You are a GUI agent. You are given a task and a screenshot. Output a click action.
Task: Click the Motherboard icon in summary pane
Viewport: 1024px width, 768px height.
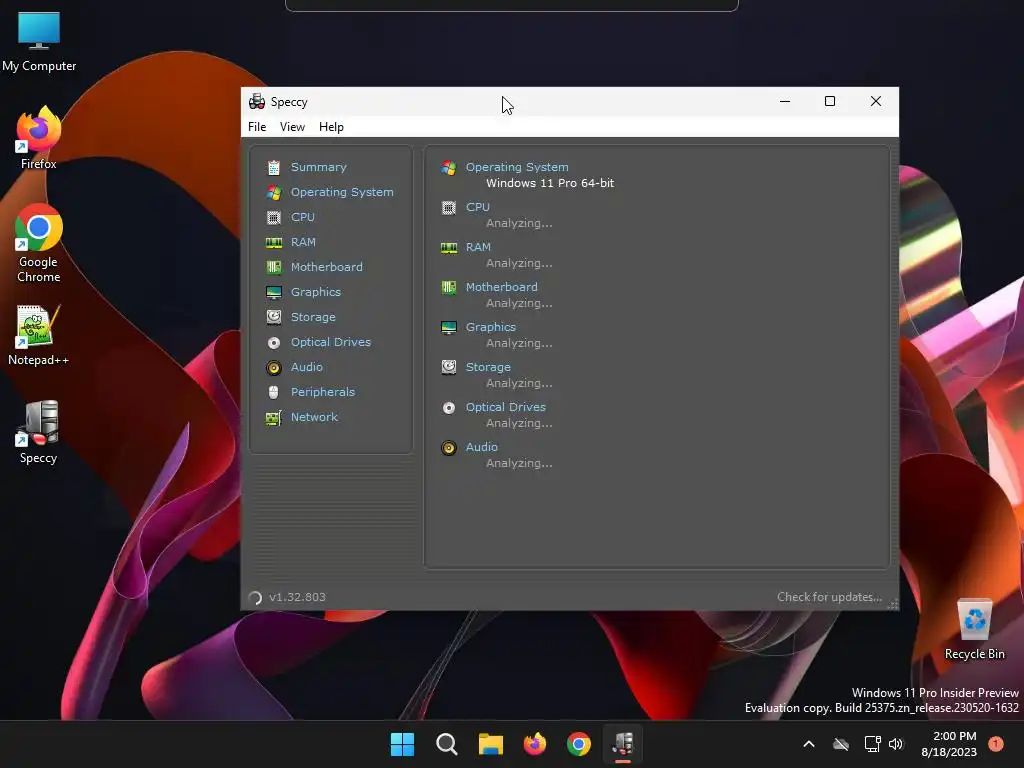click(x=449, y=287)
